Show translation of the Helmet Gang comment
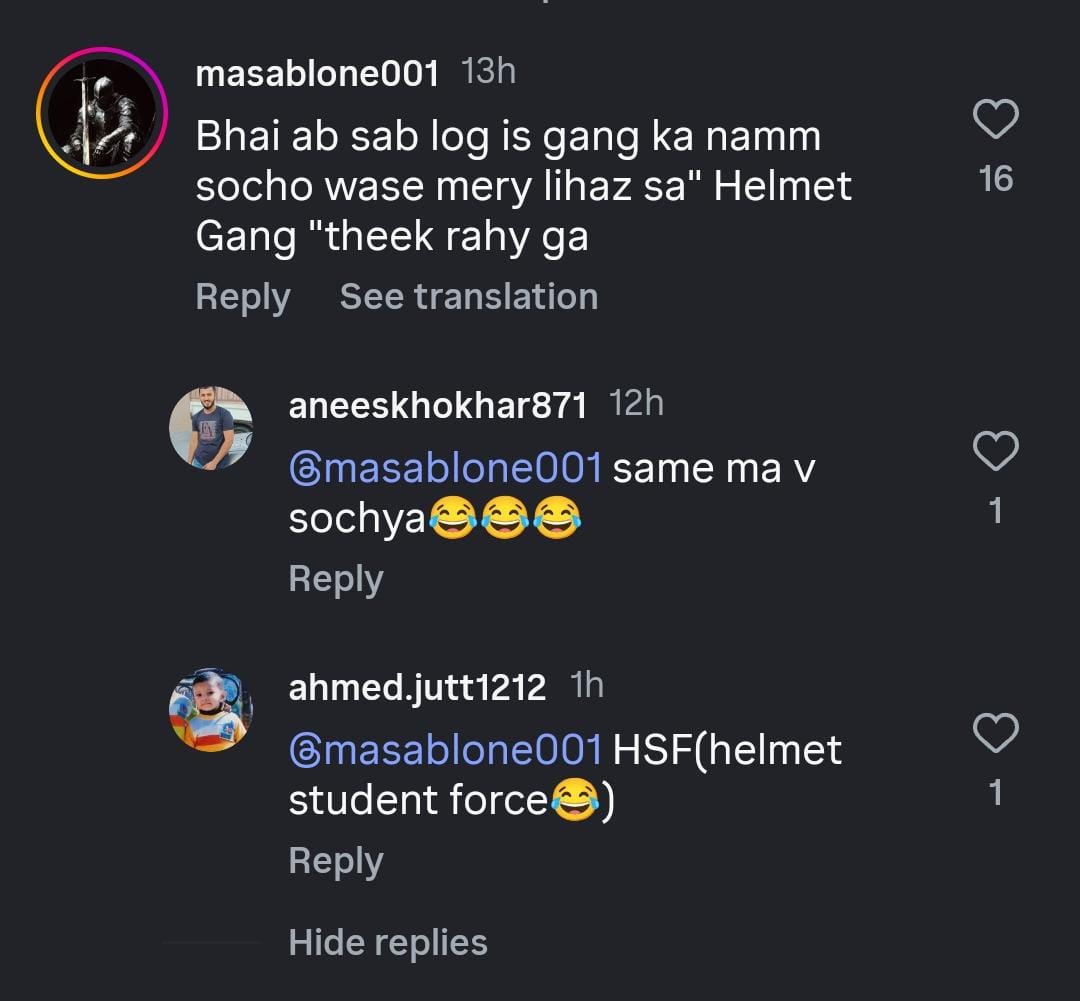Viewport: 1080px width, 1001px height. [x=469, y=297]
